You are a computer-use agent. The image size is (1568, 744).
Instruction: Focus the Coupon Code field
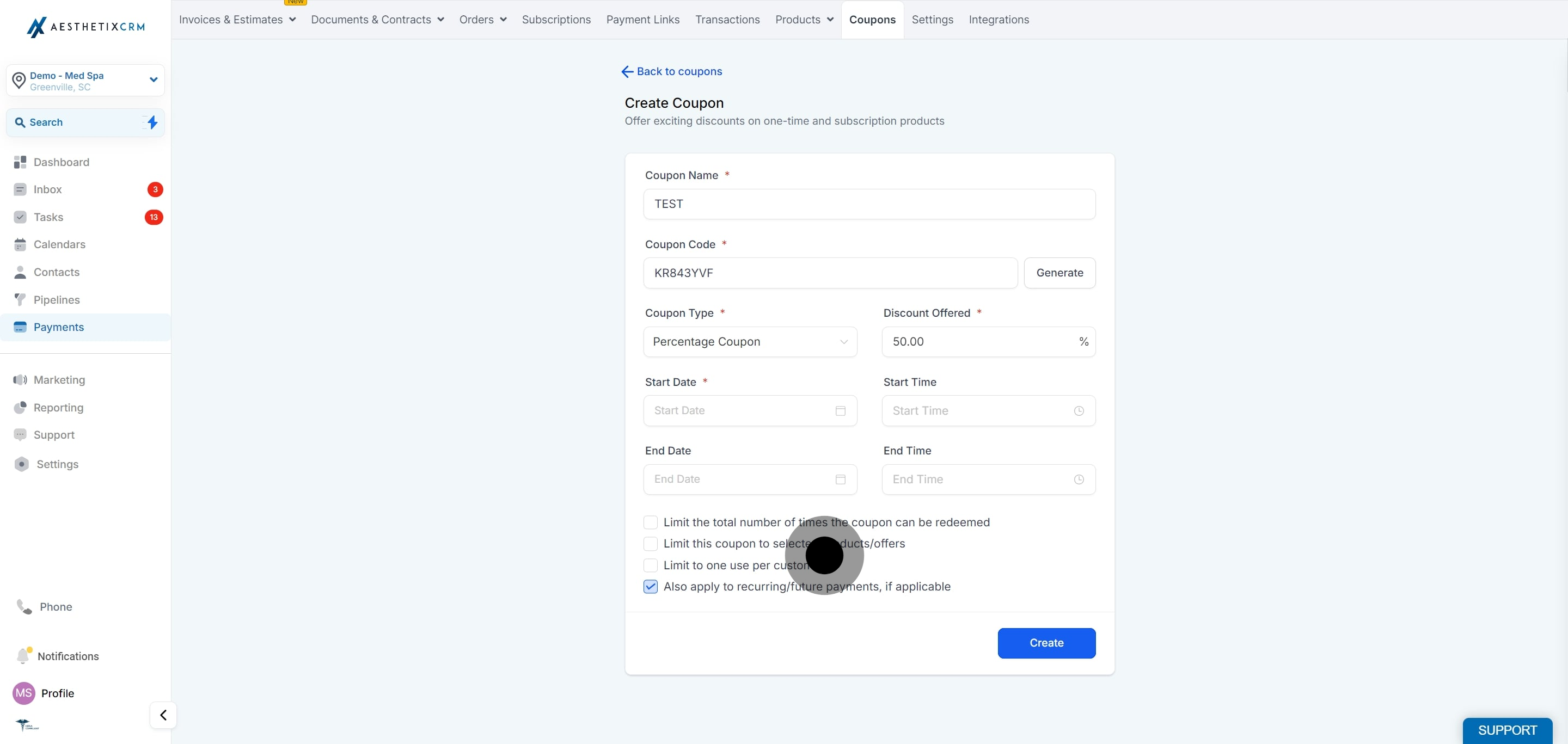(x=830, y=273)
